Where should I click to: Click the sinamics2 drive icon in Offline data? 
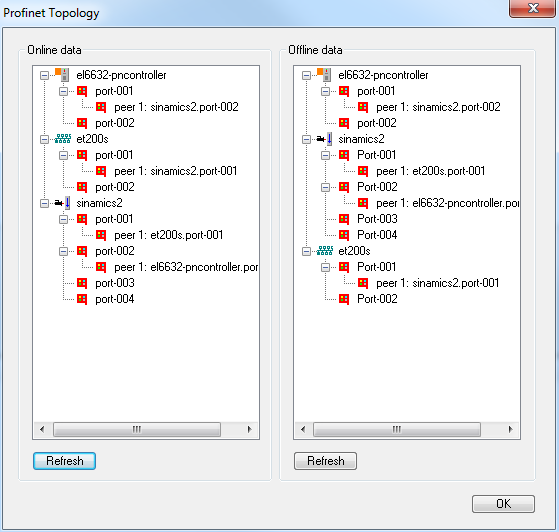[324, 139]
